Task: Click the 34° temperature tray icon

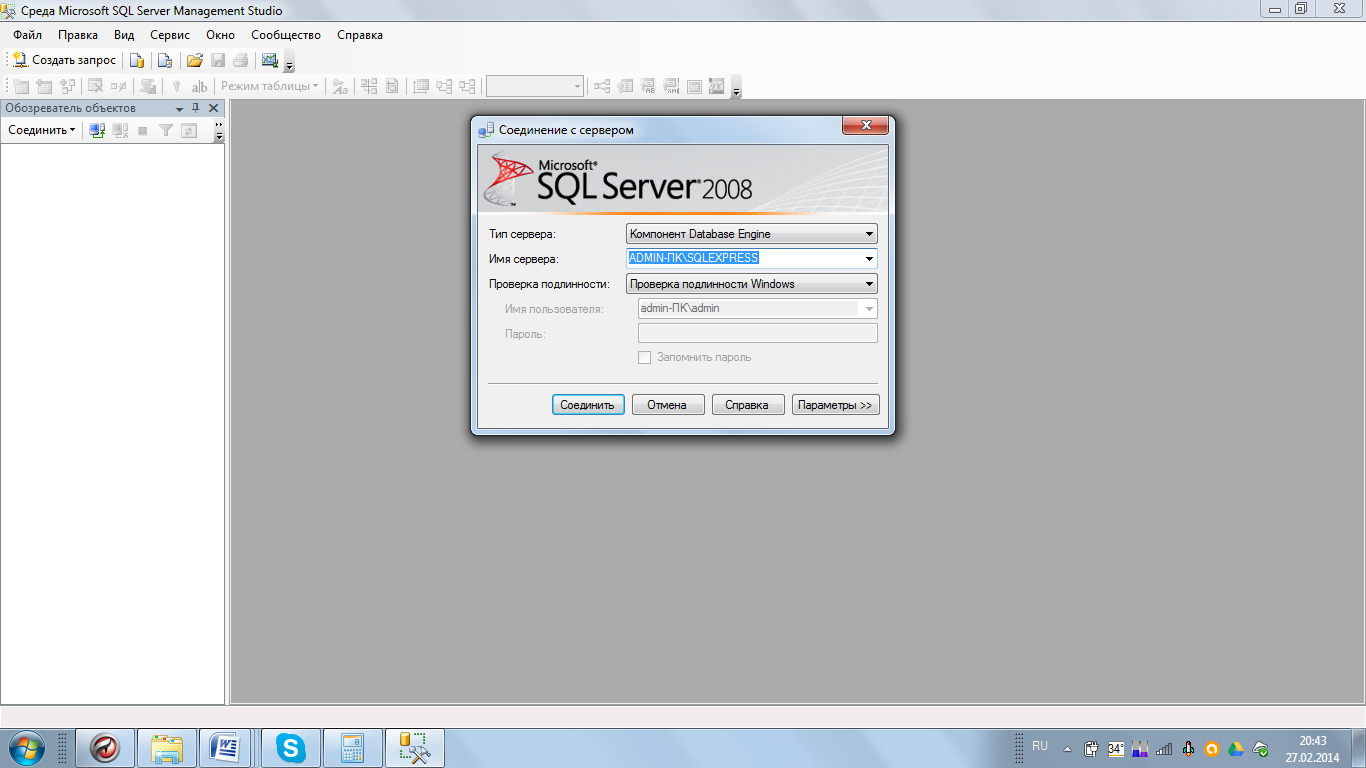Action: 1115,748
